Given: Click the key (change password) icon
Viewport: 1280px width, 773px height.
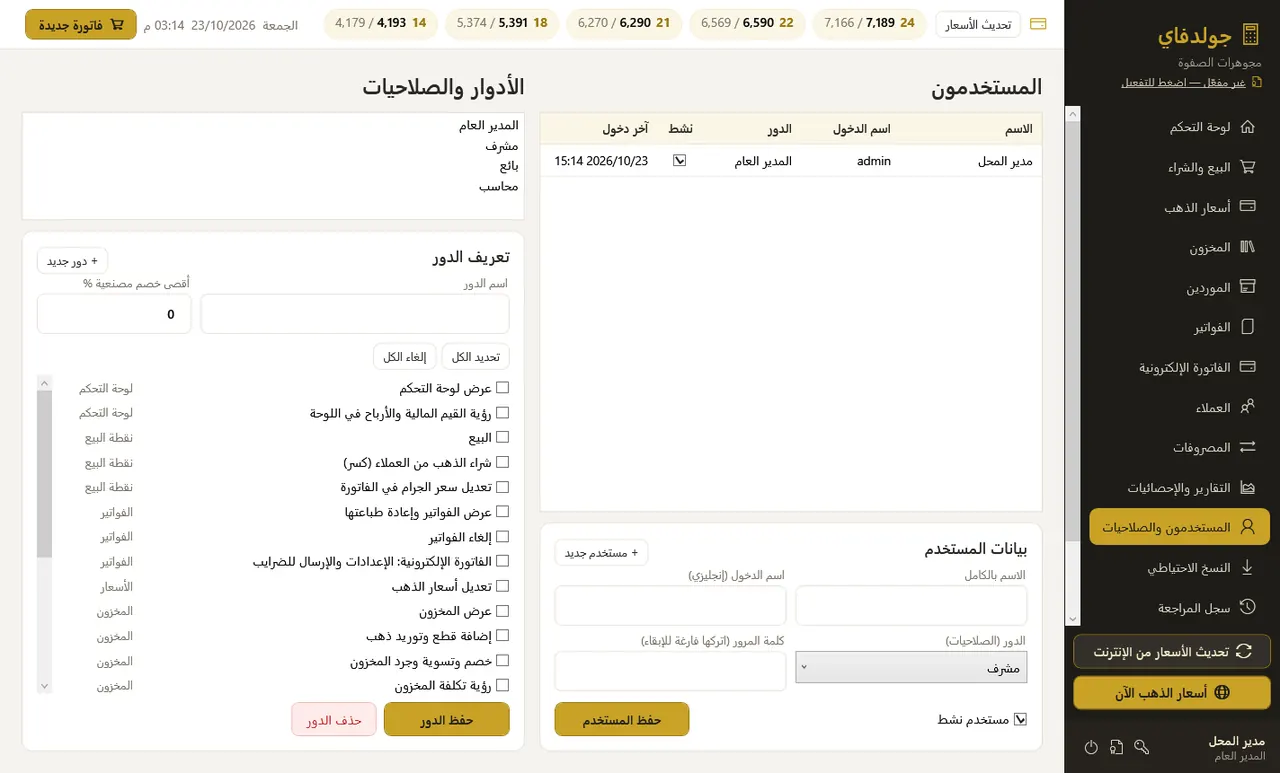Looking at the screenshot, I should [1142, 747].
